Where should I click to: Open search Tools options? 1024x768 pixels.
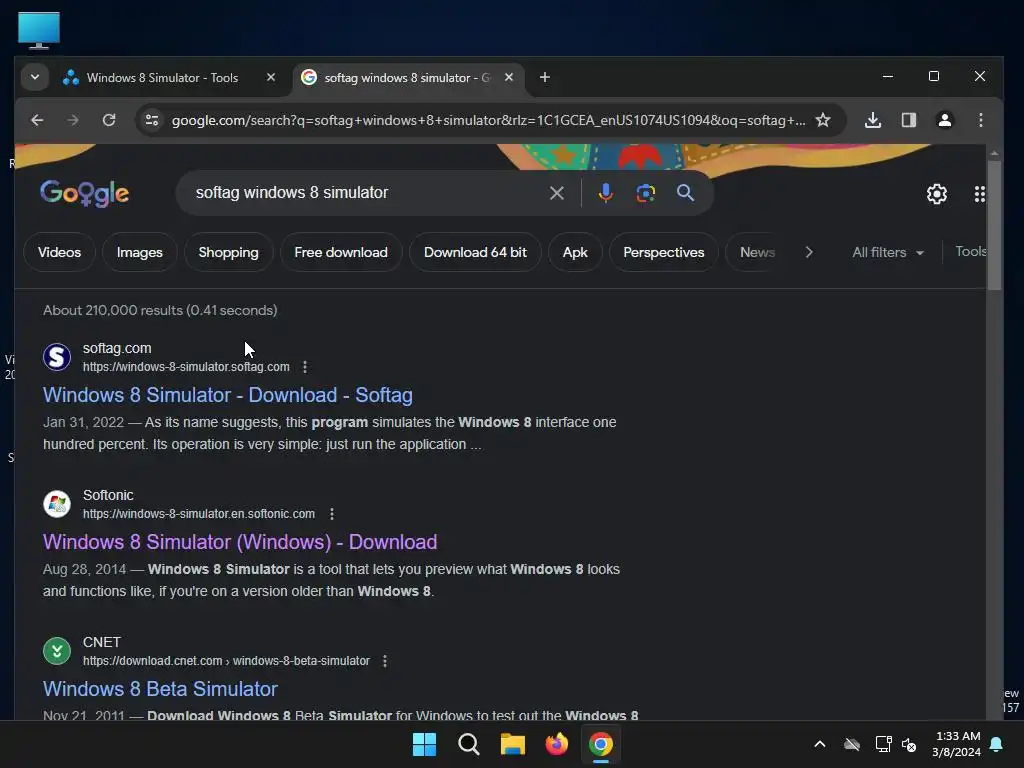970,251
